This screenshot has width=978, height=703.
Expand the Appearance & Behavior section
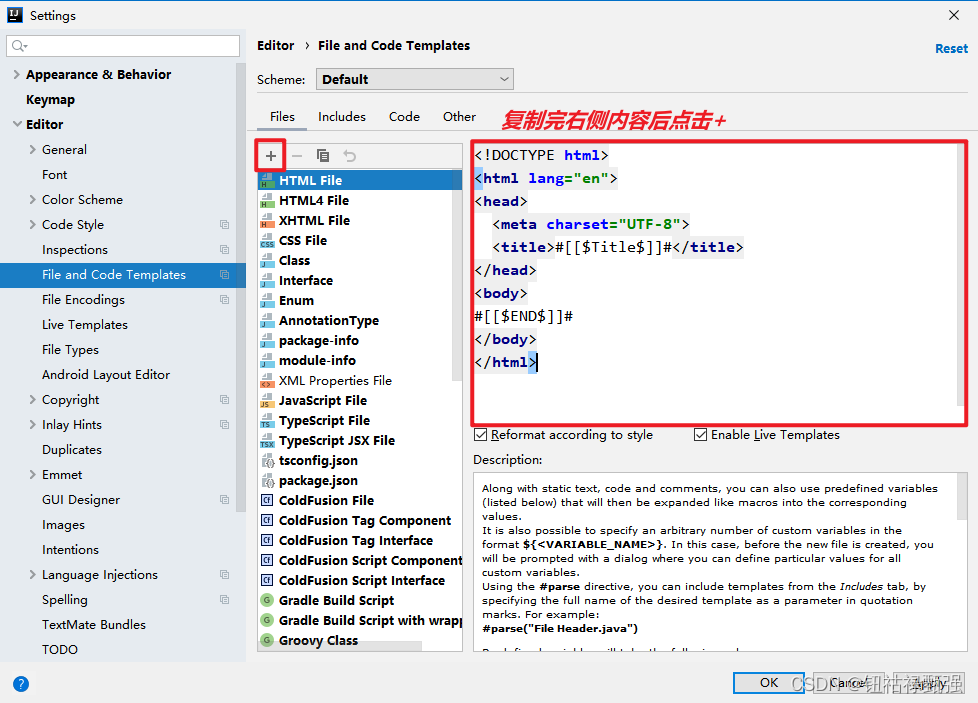tap(16, 74)
